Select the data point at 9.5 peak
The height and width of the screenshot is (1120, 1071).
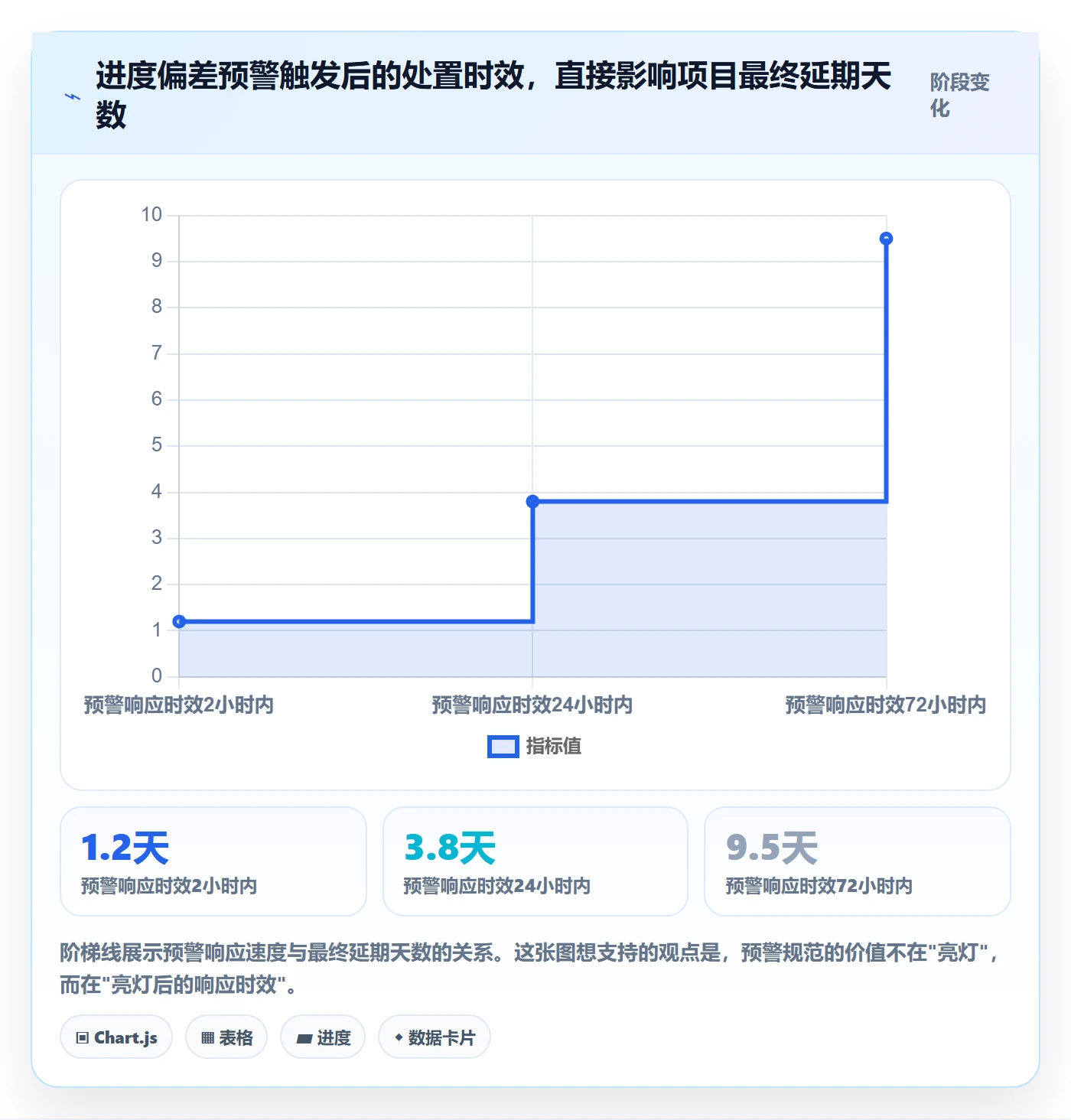tap(886, 239)
